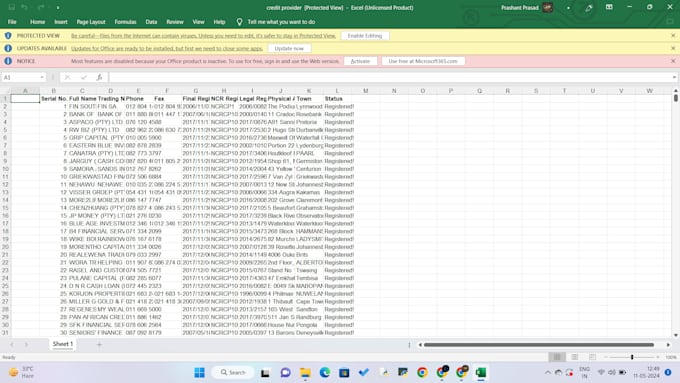Click previous sheet navigation arrow
The height and width of the screenshot is (383, 680).
(12, 344)
